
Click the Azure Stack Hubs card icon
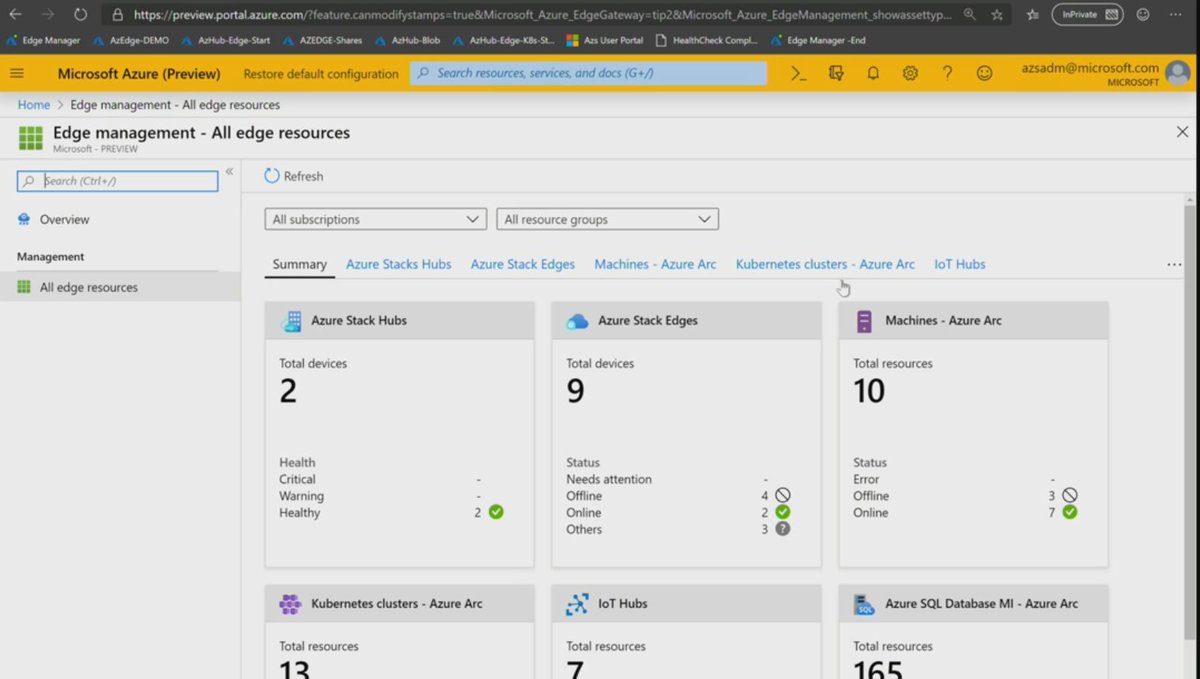click(292, 321)
